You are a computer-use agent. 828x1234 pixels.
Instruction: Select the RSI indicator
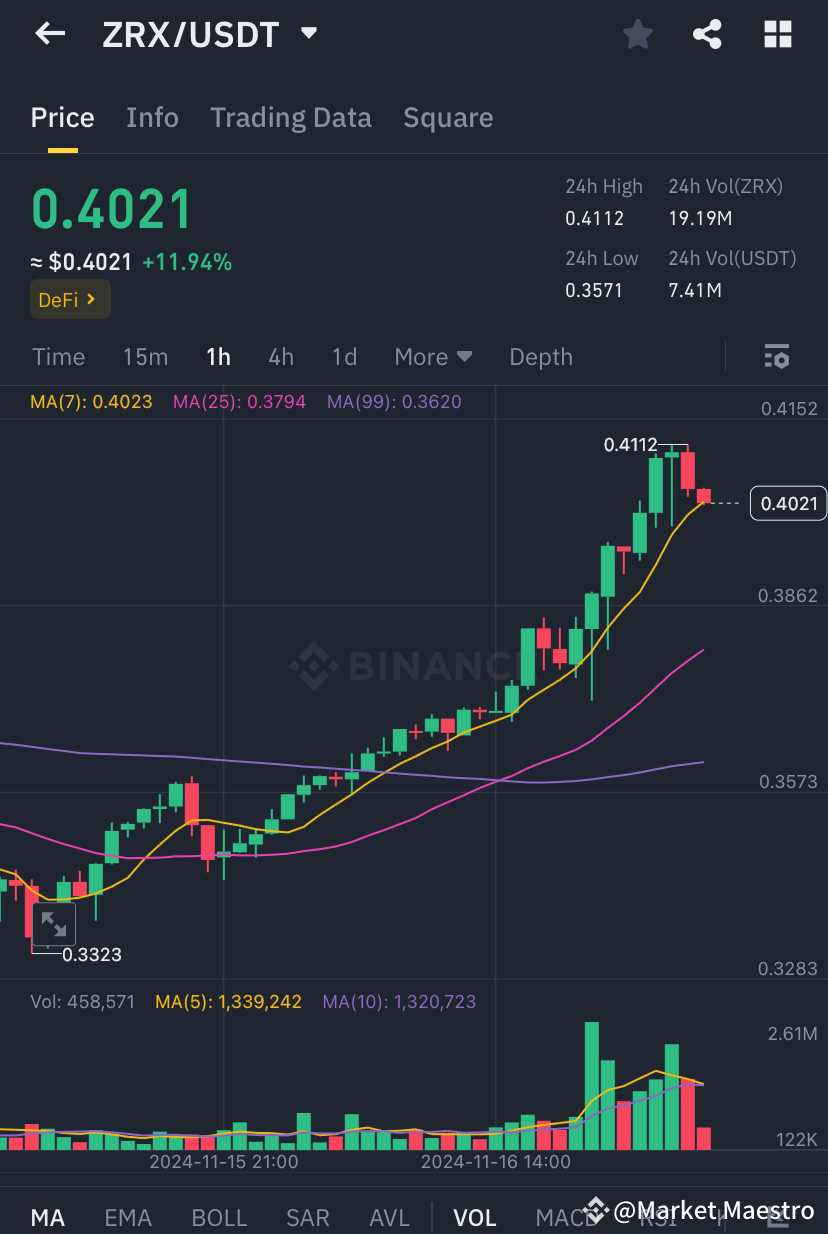coord(658,1217)
